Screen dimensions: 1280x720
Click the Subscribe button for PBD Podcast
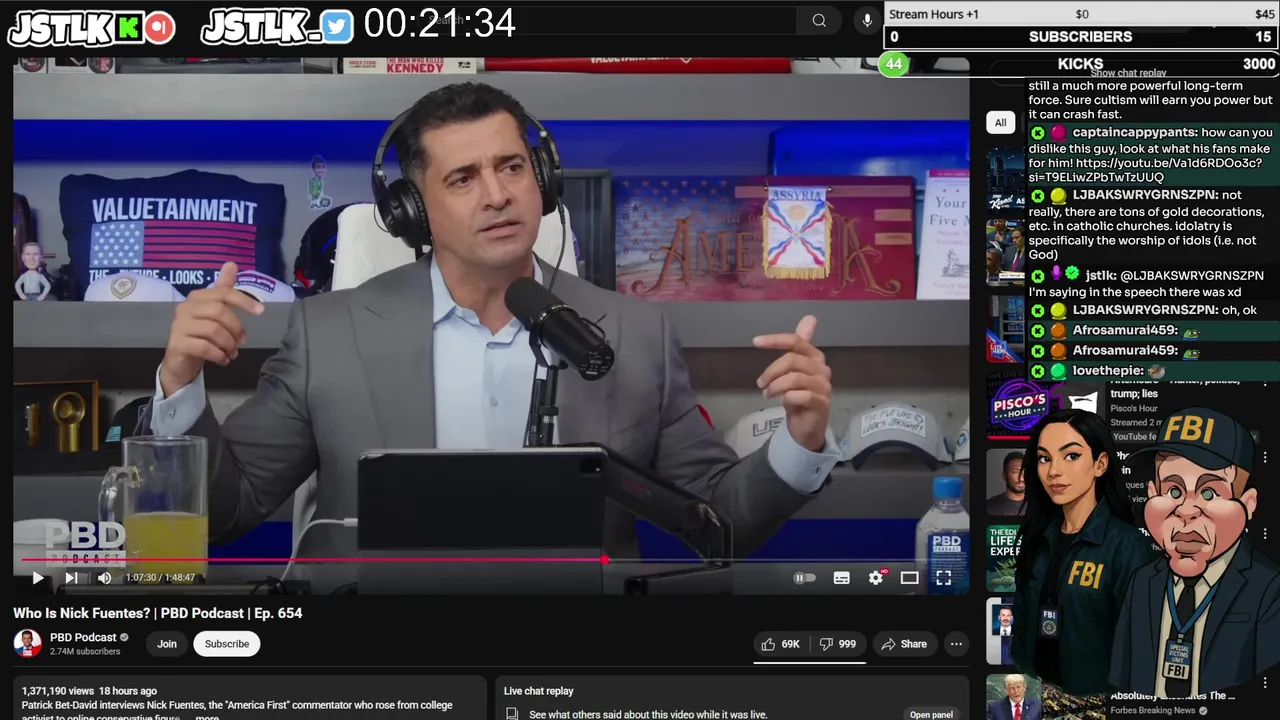[x=227, y=644]
